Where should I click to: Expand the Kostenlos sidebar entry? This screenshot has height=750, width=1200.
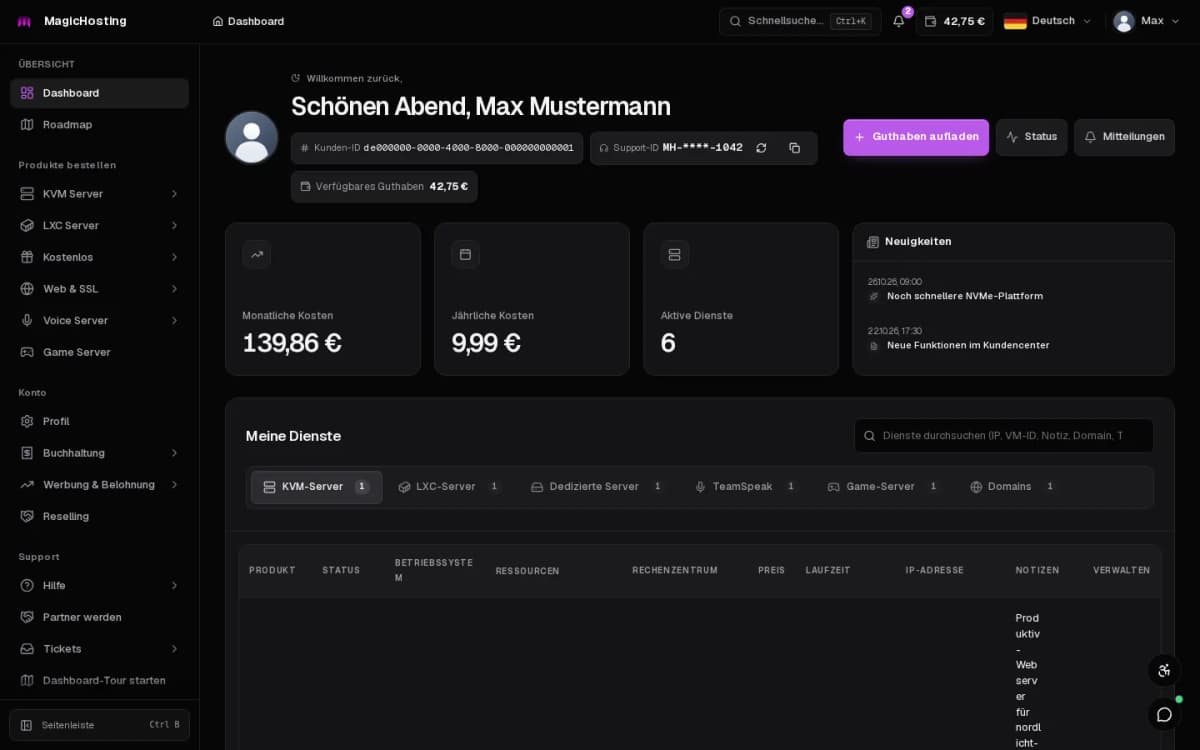tap(99, 257)
